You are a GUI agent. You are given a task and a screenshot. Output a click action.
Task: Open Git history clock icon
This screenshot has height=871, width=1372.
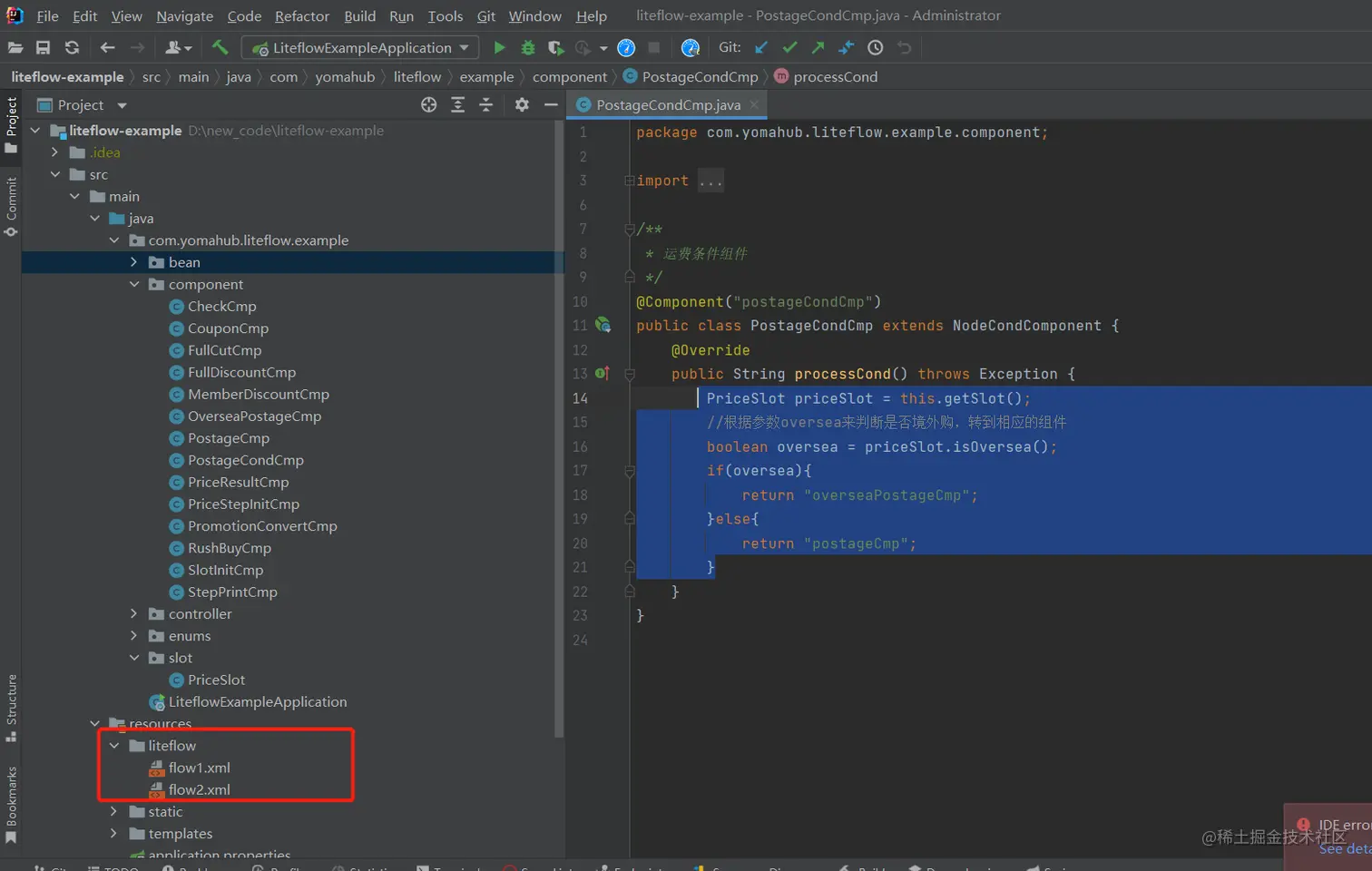tap(875, 48)
